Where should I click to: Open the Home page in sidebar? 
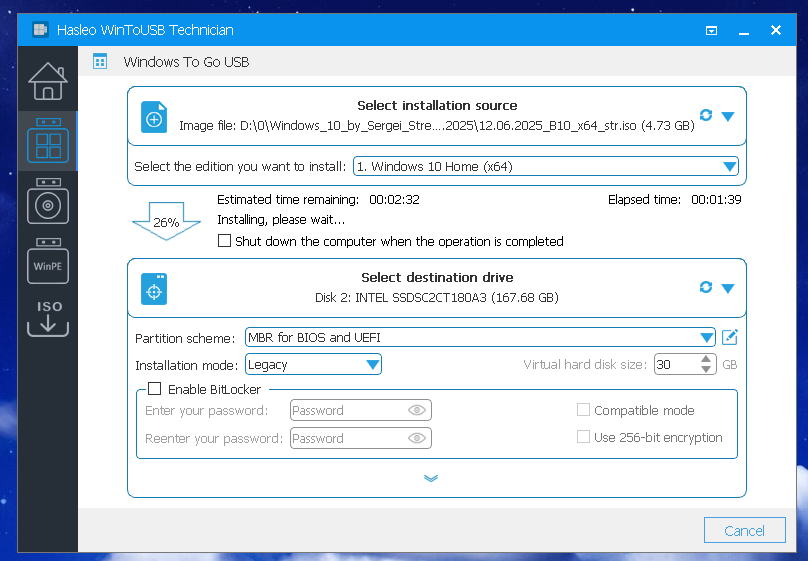47,81
